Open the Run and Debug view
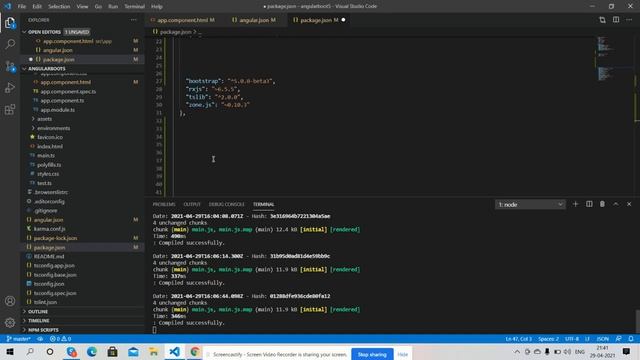The image size is (640, 360). [10, 88]
